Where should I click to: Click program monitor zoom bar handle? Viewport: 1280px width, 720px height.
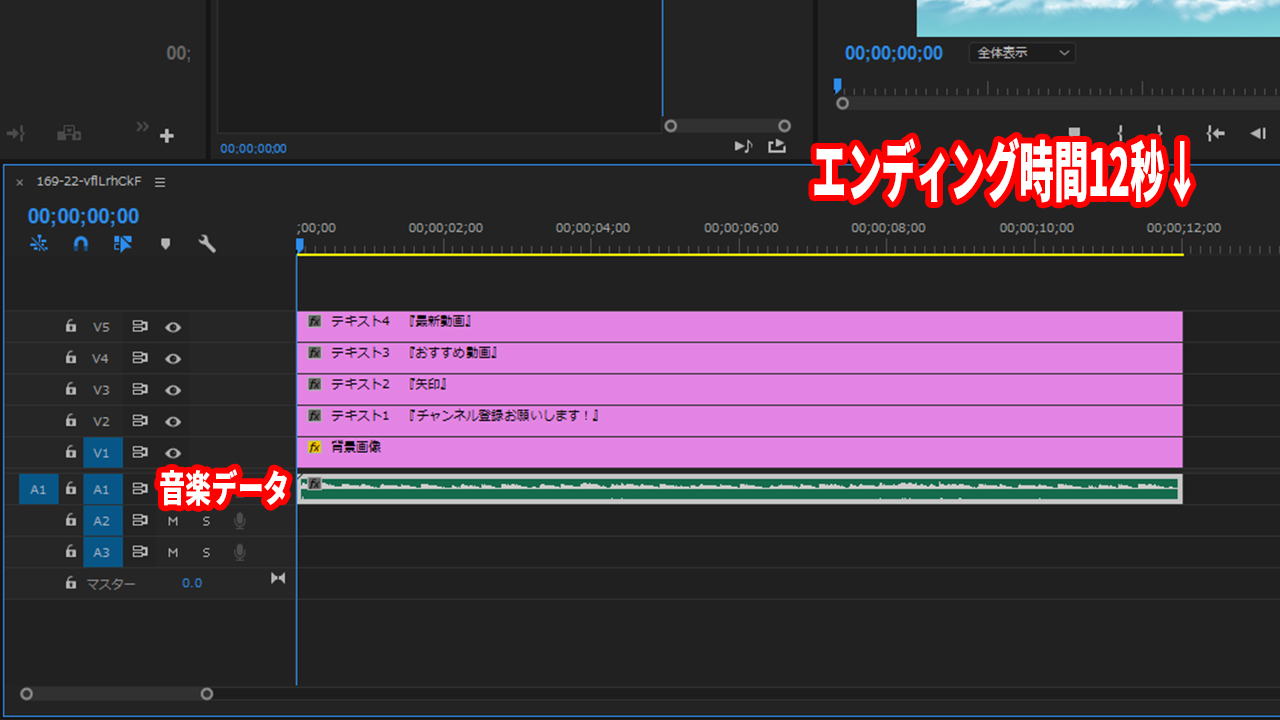pos(842,103)
